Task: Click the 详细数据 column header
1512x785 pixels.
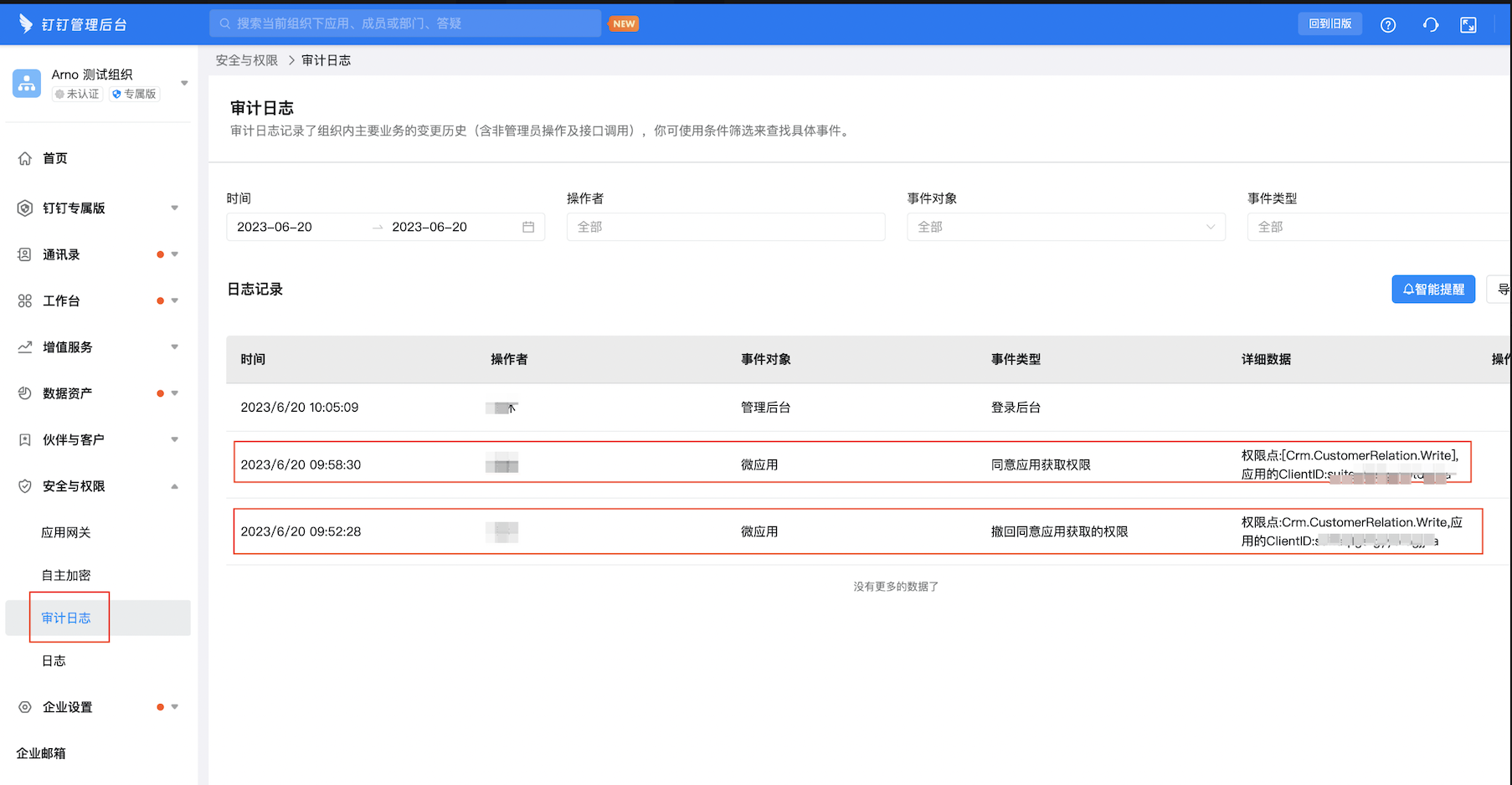Action: coord(1266,359)
